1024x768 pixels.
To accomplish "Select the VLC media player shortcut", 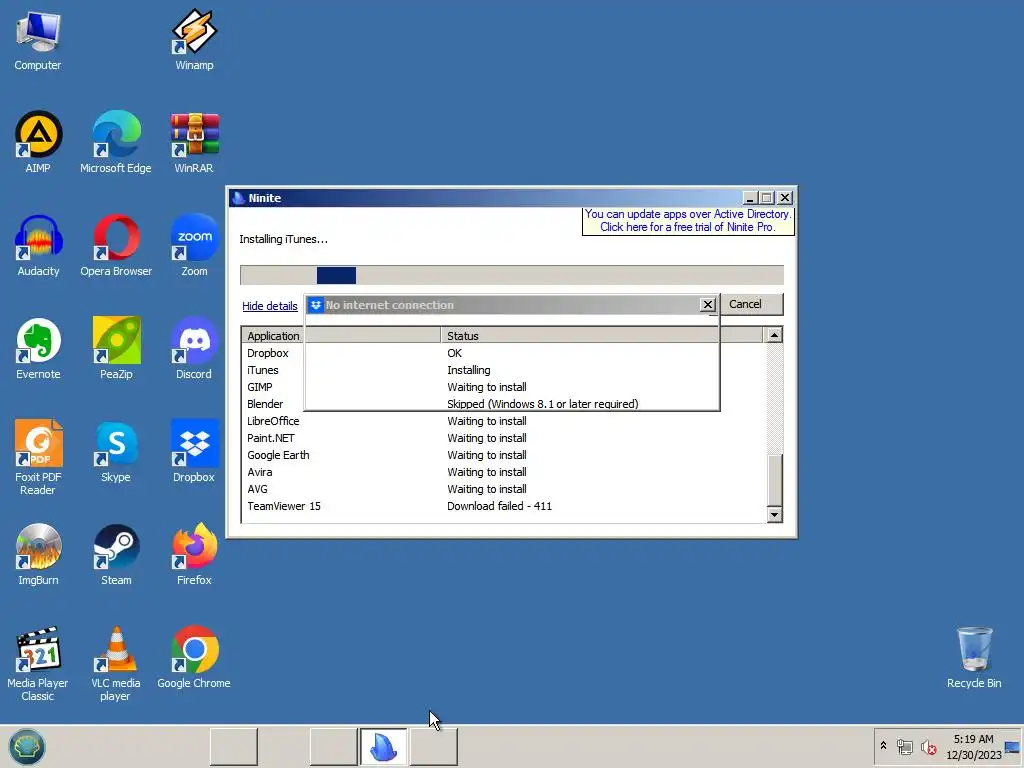I will tap(116, 664).
